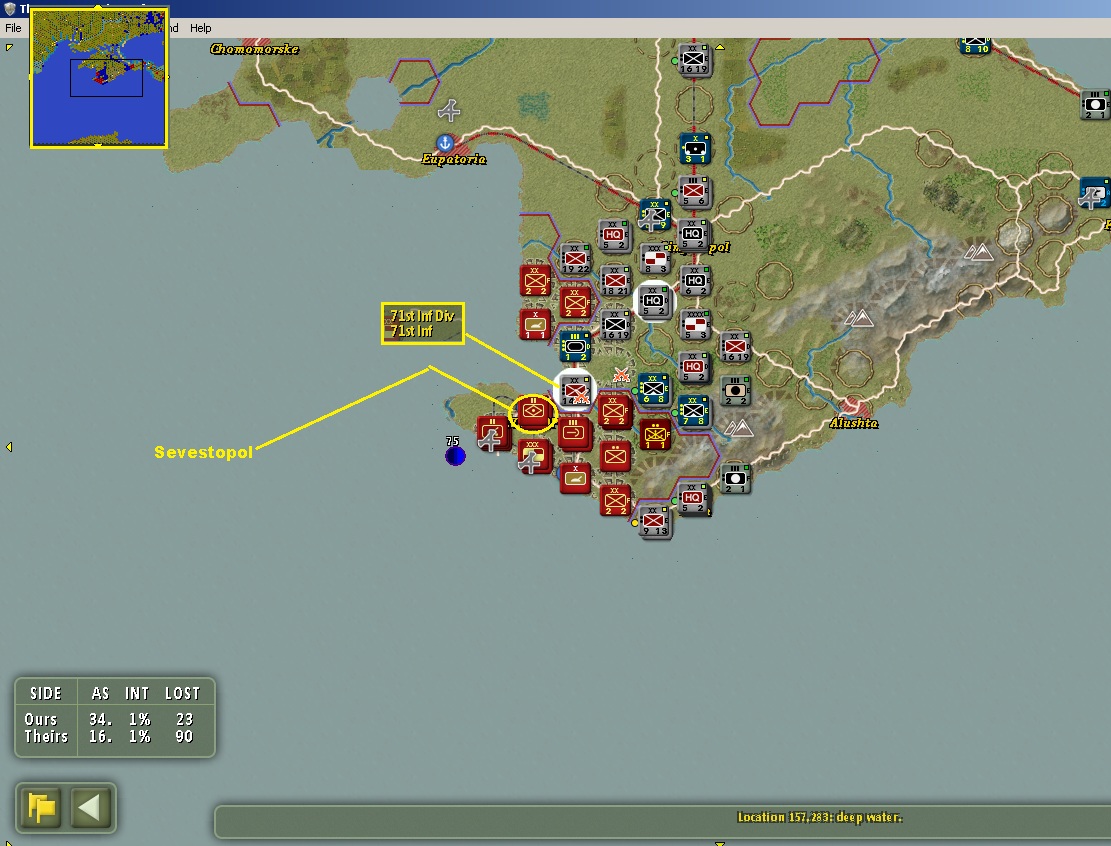Select the white-highlighted black HQ 5-2 counter
This screenshot has height=846, width=1111.
pyautogui.click(x=653, y=300)
